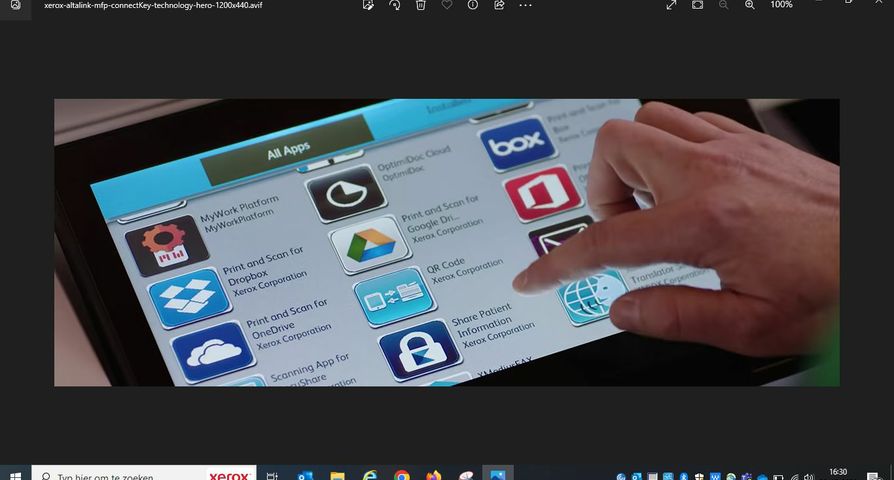
Task: Click the taskbar search box
Action: pos(144,474)
